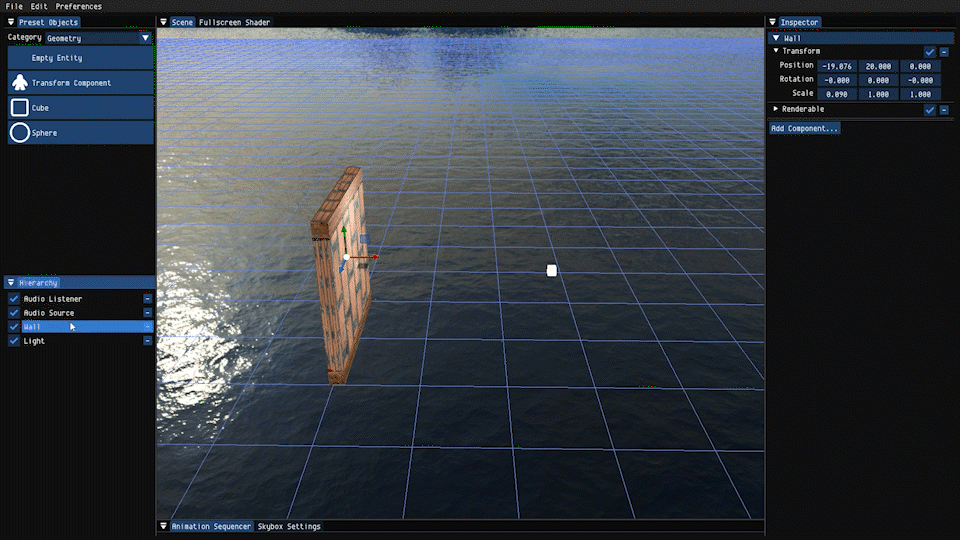This screenshot has width=960, height=540.
Task: Open the File menu
Action: click(x=14, y=6)
